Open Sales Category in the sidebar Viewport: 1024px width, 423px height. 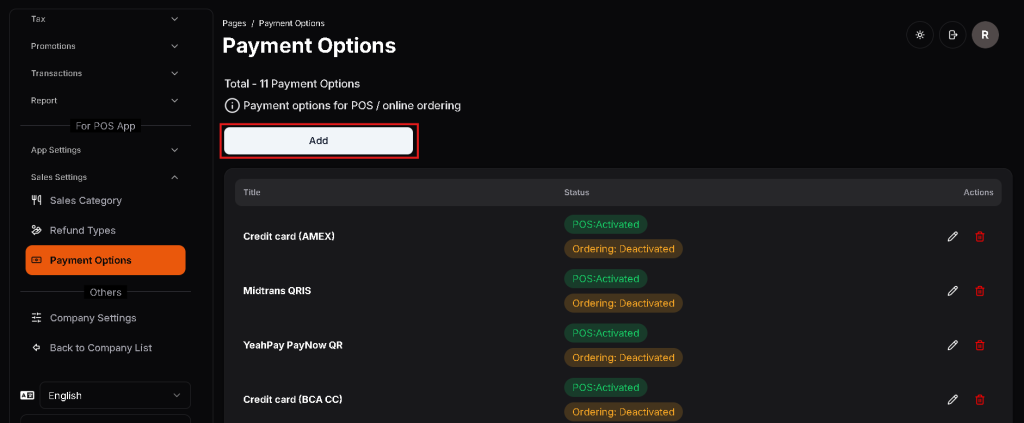point(85,200)
